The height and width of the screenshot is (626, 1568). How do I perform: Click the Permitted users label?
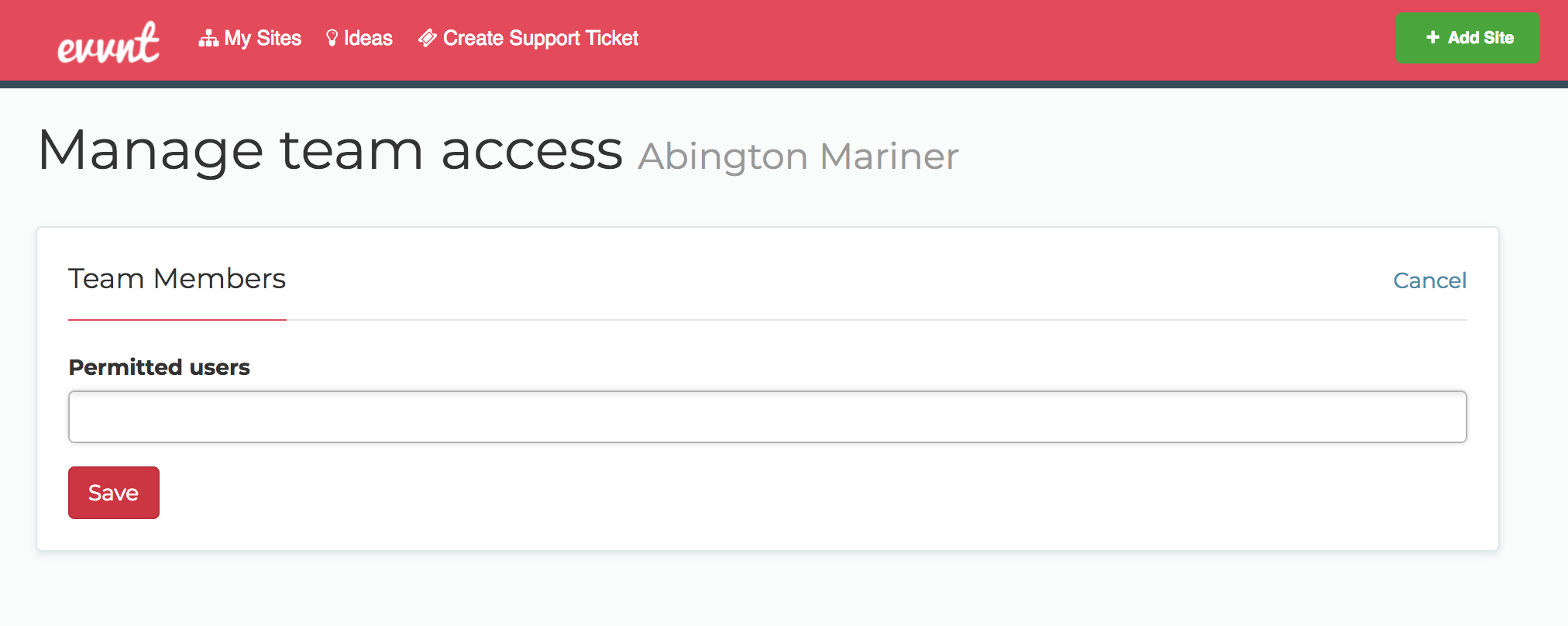click(x=159, y=367)
